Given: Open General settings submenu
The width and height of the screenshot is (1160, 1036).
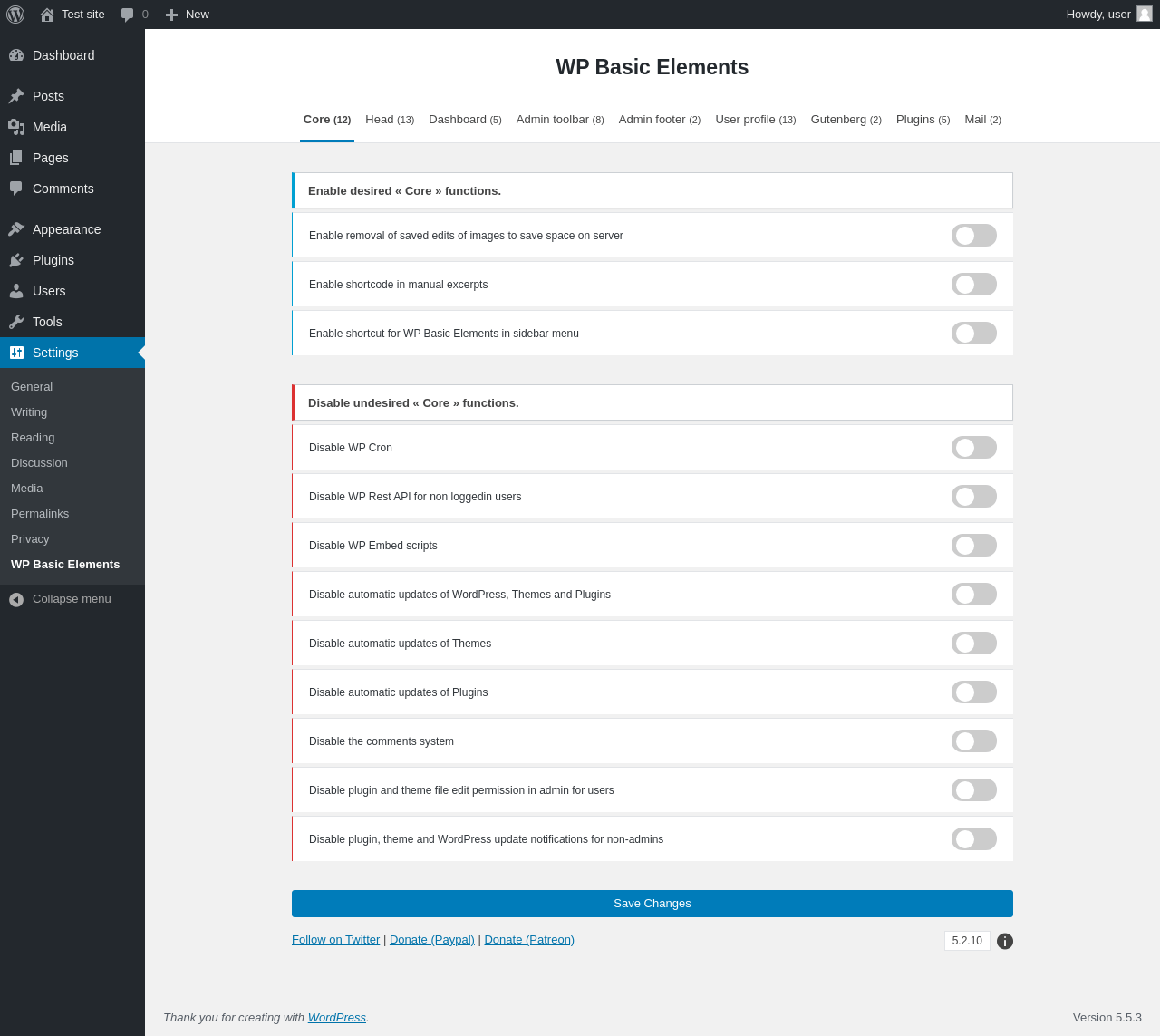Looking at the screenshot, I should 72,387.
